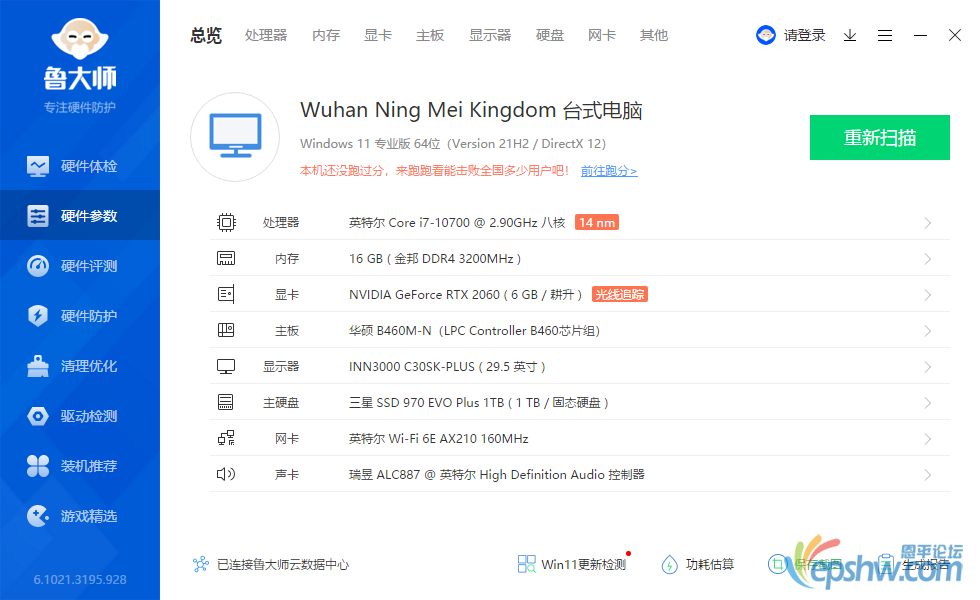980x600 pixels.
Task: Open 游戏精选 games section
Action: coord(80,516)
